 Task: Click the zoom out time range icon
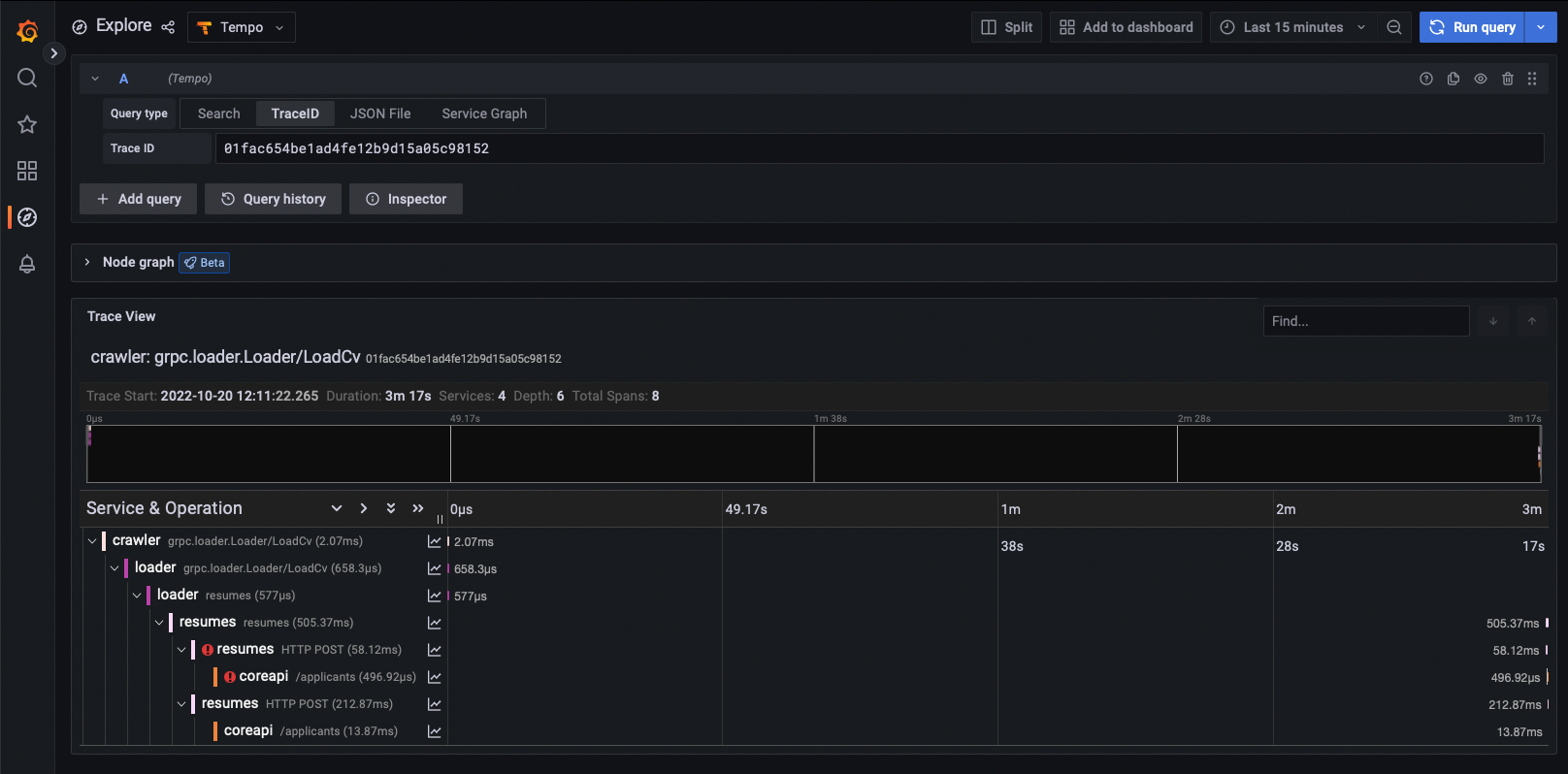(x=1394, y=27)
